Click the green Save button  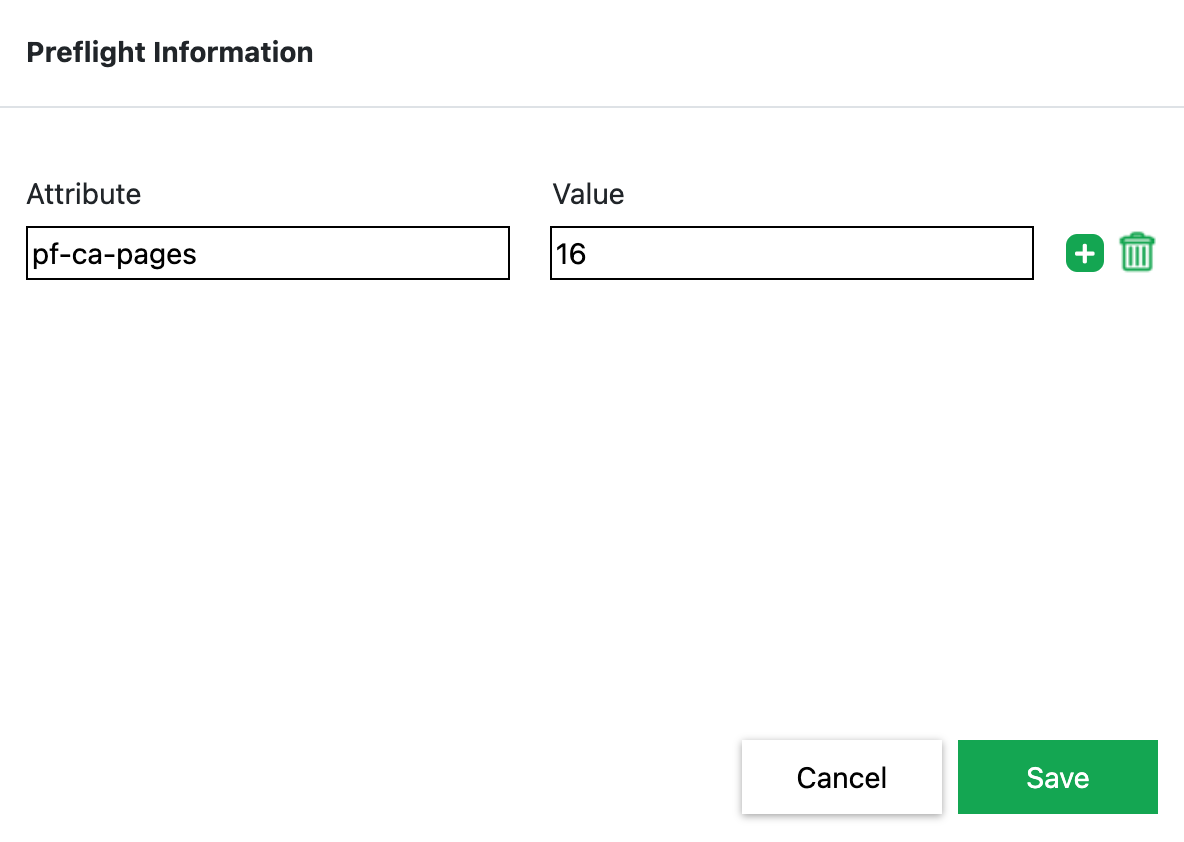[x=1057, y=777]
